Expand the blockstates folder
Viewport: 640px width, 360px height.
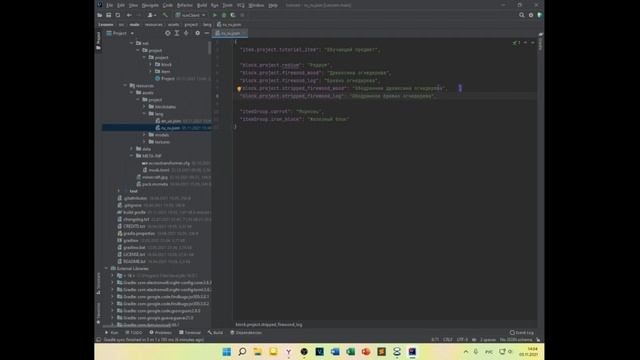144,107
